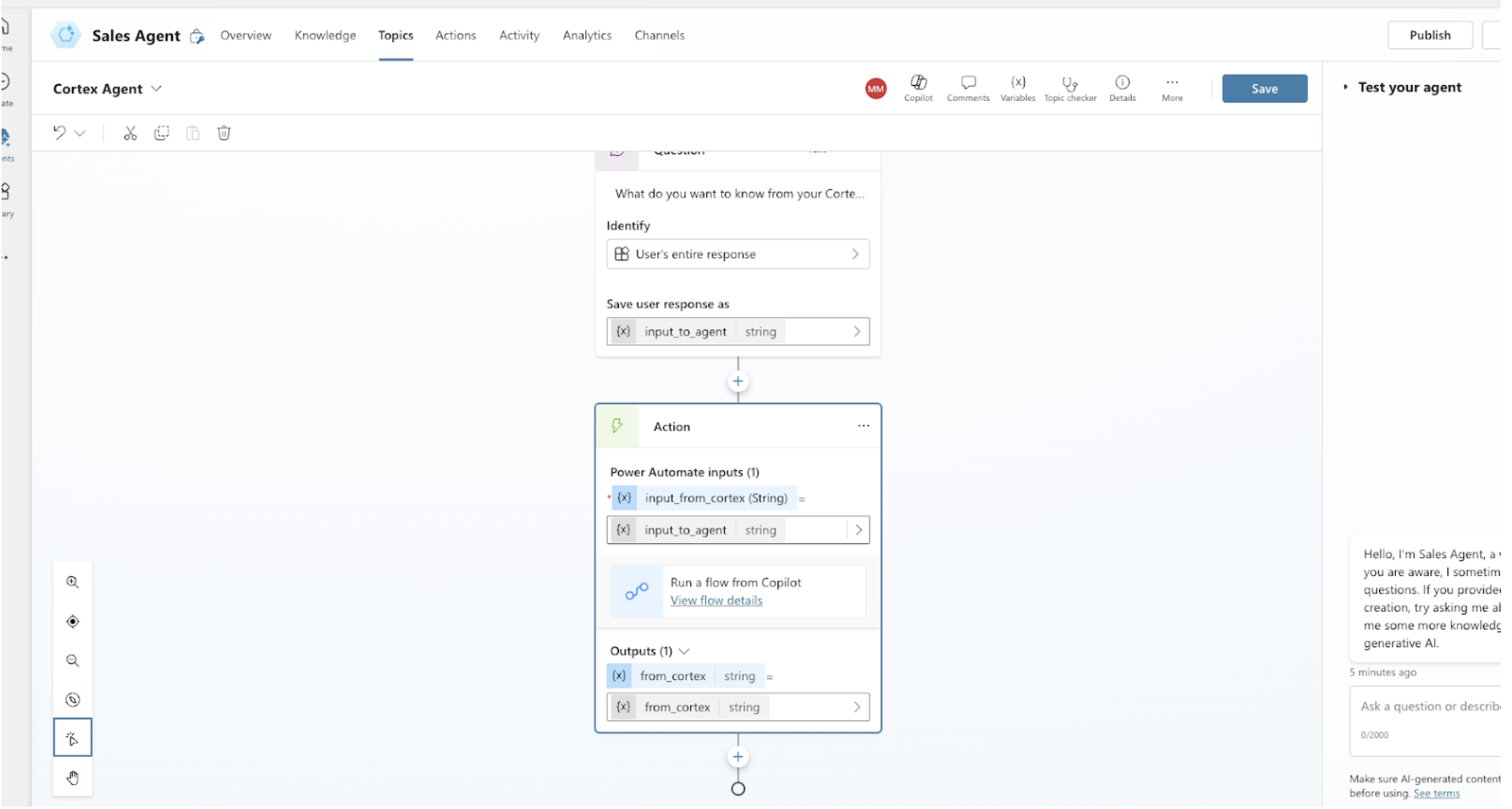
Task: Click the Sales Agent logo icon
Action: pos(66,35)
